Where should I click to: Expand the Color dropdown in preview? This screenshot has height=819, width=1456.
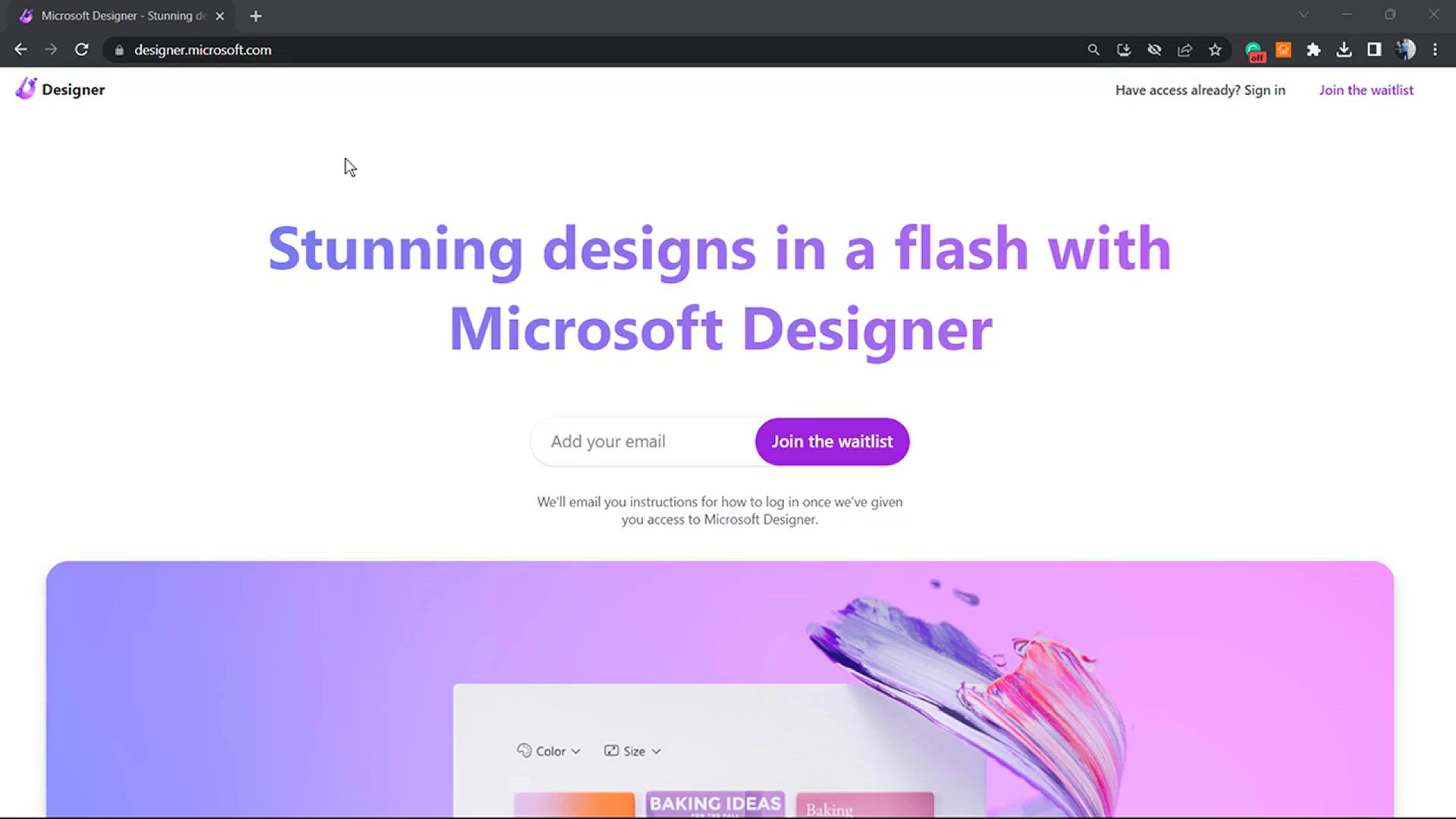pos(549,751)
